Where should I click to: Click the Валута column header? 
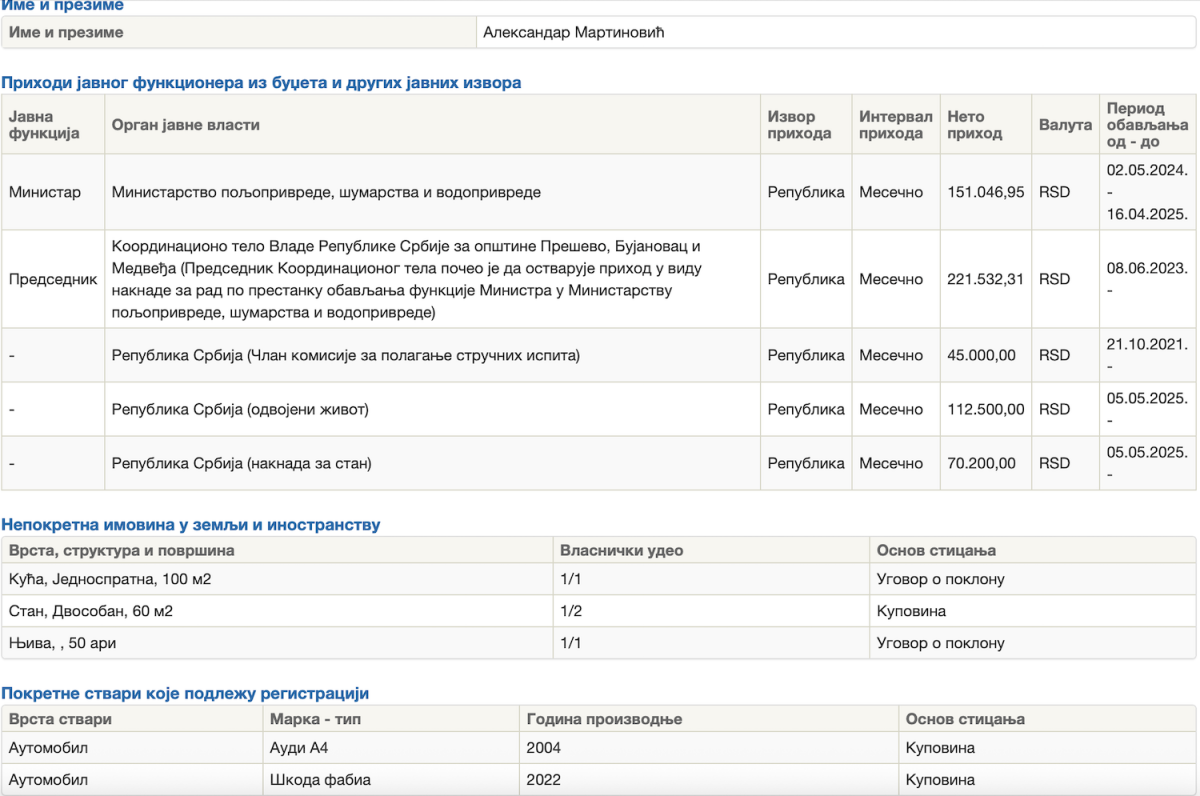[1065, 125]
